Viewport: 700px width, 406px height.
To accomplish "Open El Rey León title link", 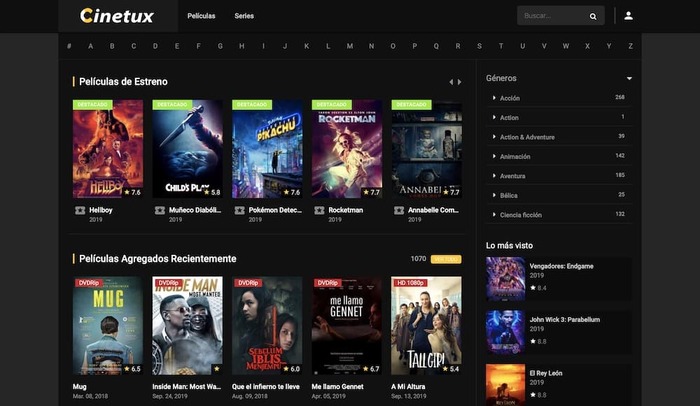I will 546,373.
